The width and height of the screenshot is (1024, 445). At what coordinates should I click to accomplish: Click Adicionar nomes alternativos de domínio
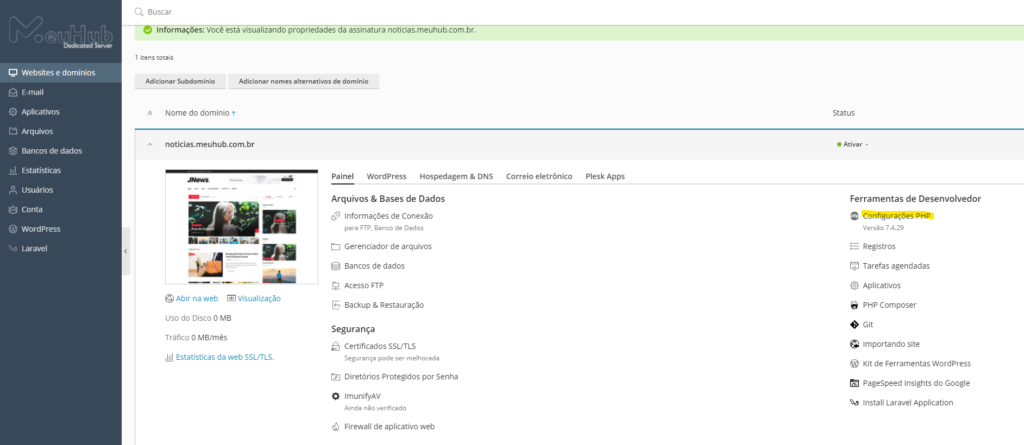click(304, 82)
